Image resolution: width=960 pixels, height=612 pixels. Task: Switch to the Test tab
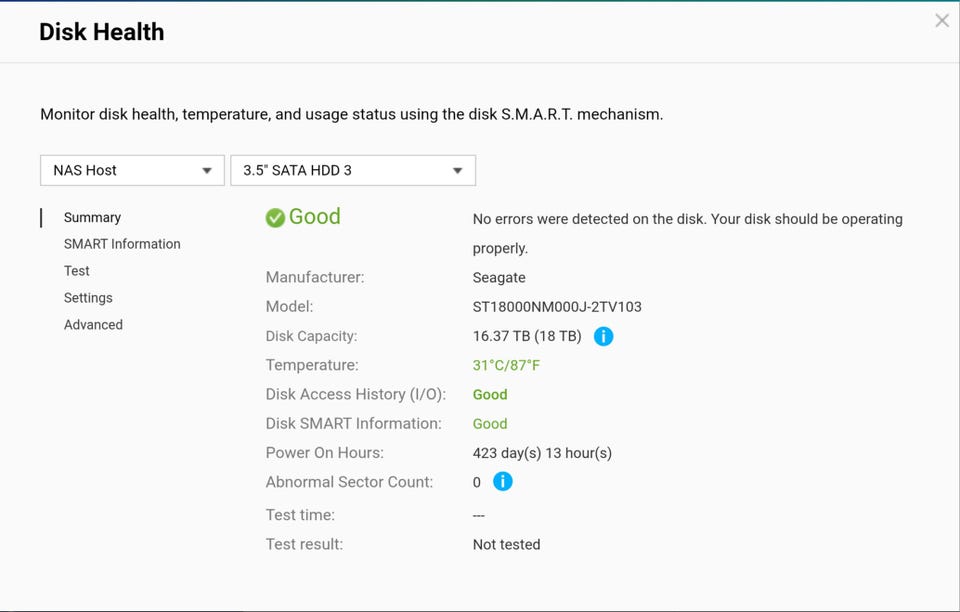pos(77,271)
